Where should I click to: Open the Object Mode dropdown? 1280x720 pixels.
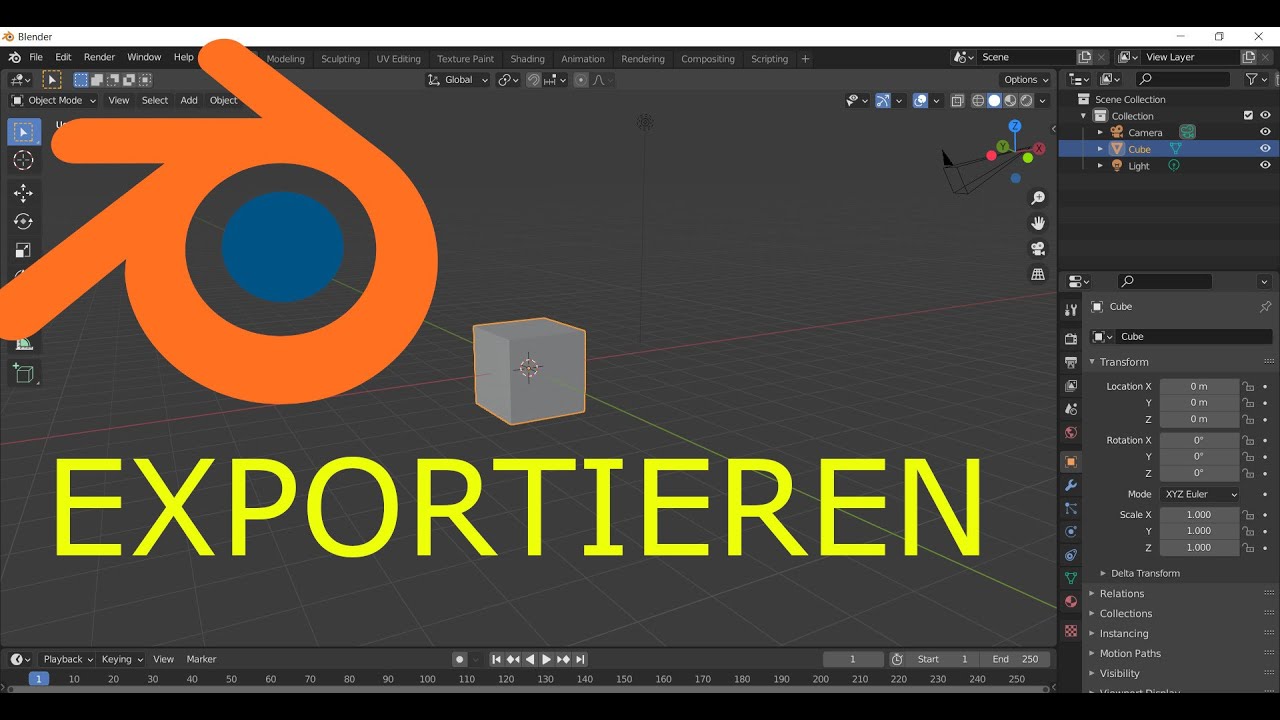(x=54, y=100)
